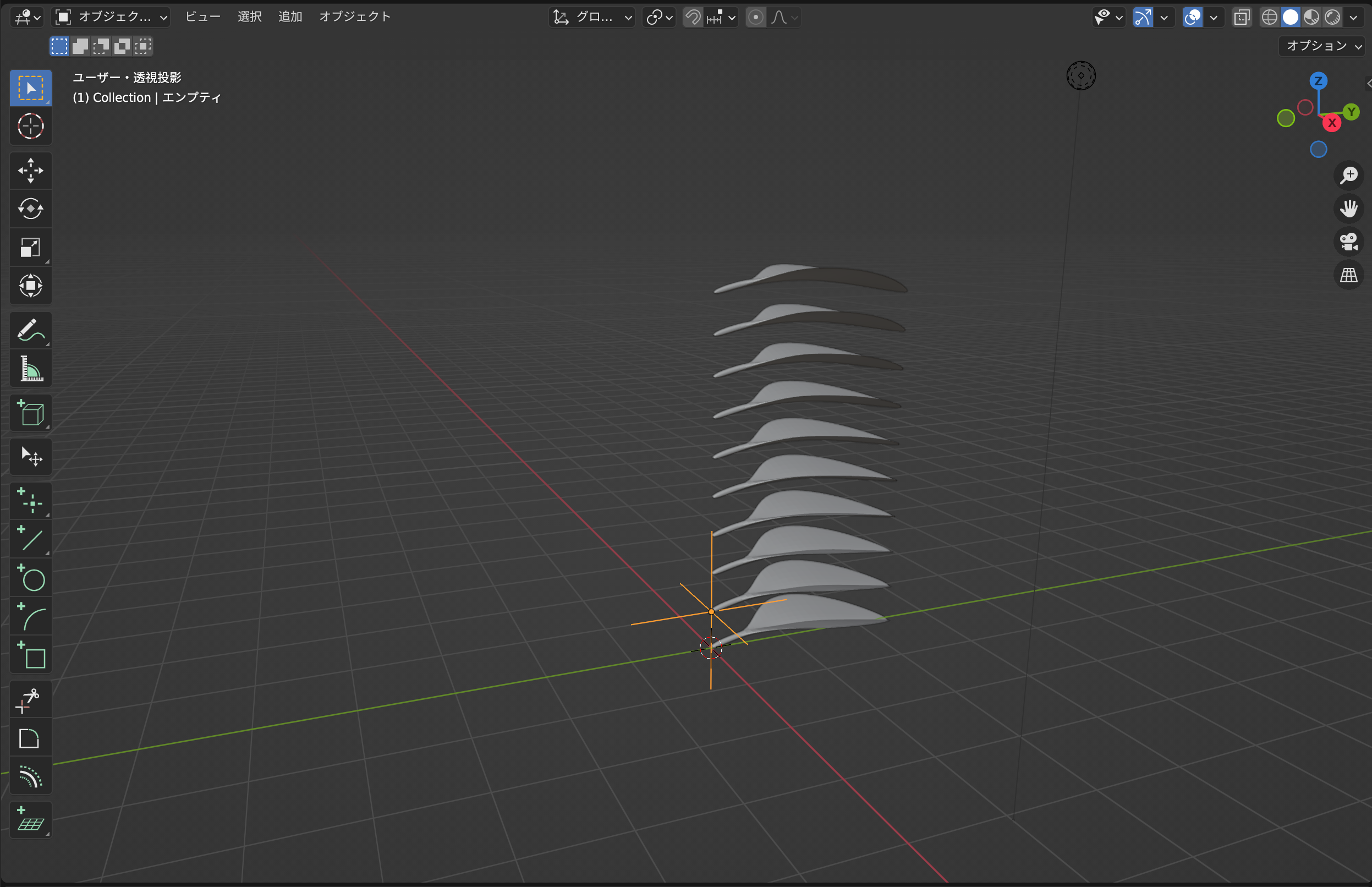Viewport: 1372px width, 887px height.
Task: Click the blue Z axis gizmo ball
Action: pyautogui.click(x=1319, y=81)
